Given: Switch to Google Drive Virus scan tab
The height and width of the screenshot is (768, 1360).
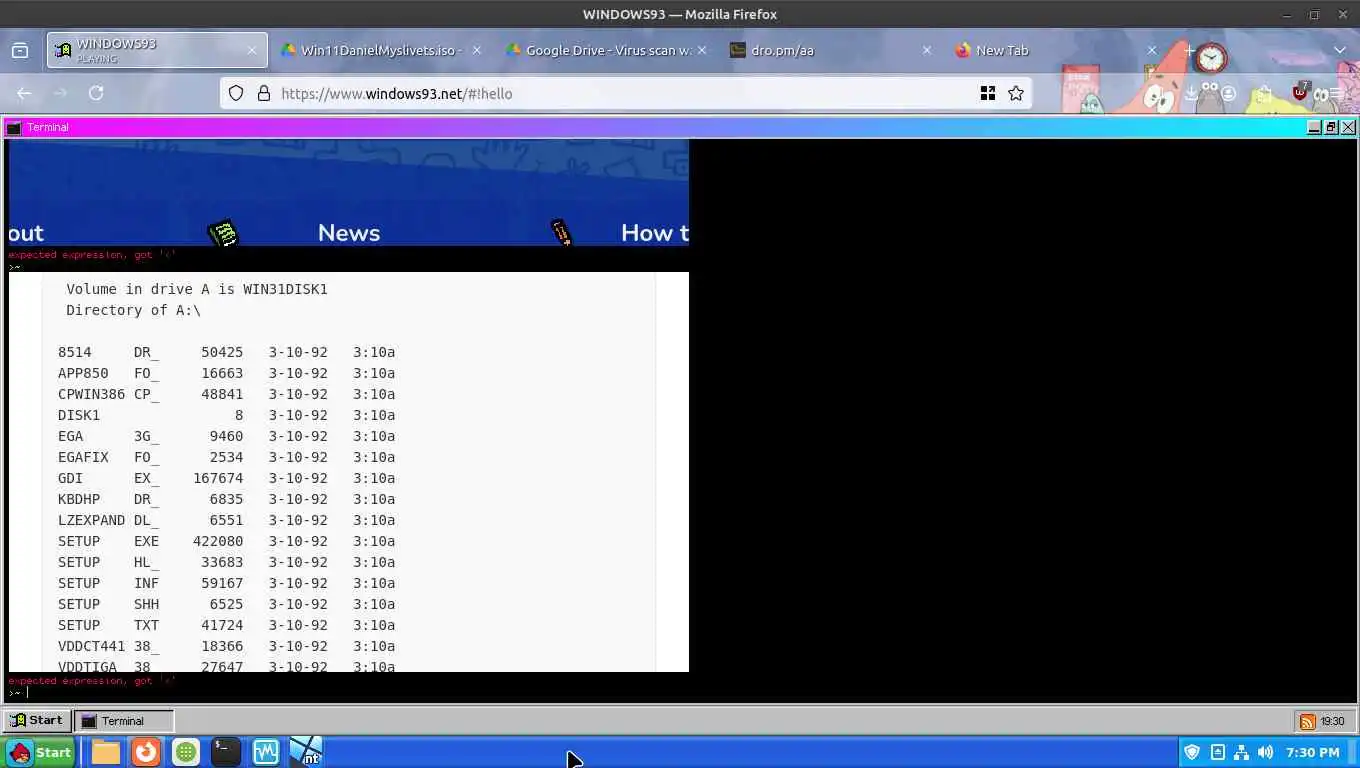Looking at the screenshot, I should click(x=605, y=50).
